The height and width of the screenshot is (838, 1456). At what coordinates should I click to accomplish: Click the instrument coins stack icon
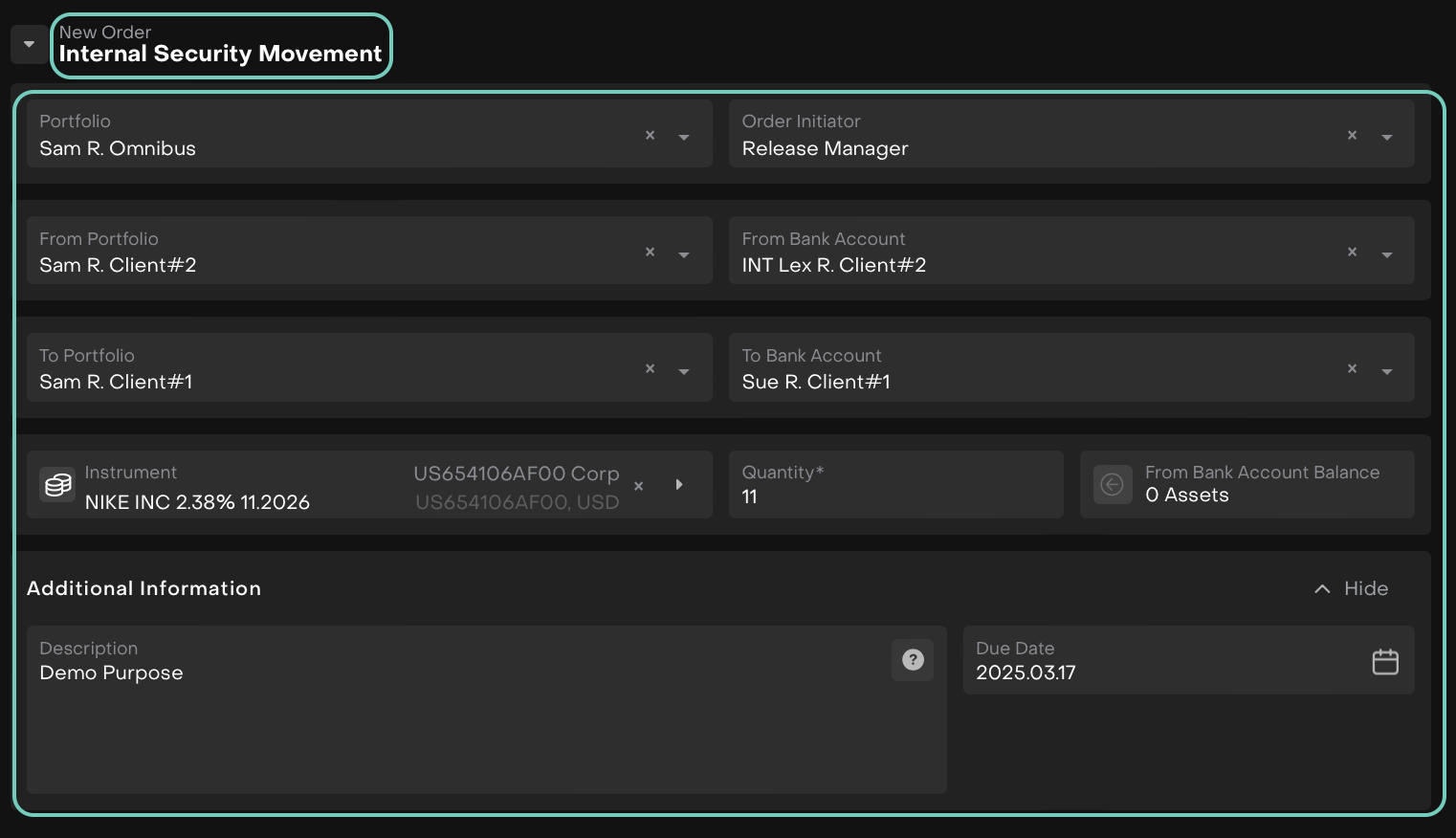[x=57, y=485]
